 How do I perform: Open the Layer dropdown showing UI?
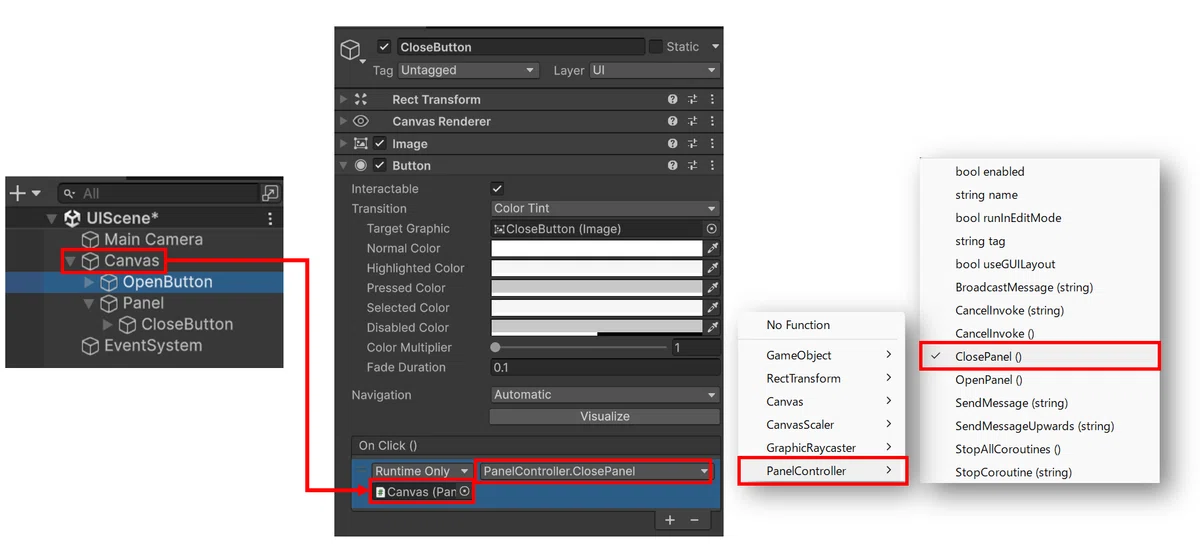coord(654,71)
